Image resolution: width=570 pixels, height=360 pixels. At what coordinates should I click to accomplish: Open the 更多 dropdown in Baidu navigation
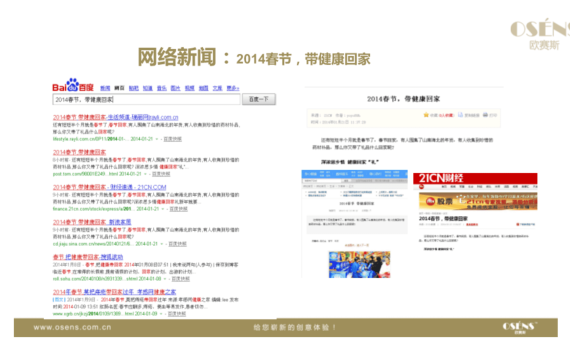[x=233, y=88]
